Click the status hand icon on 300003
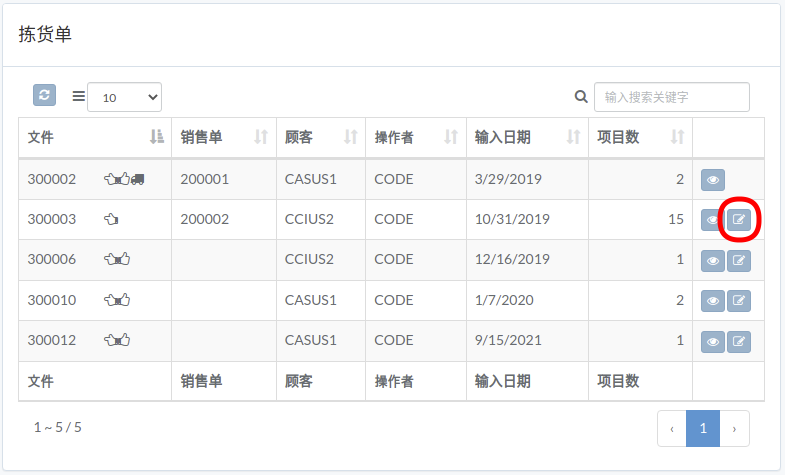 click(111, 219)
